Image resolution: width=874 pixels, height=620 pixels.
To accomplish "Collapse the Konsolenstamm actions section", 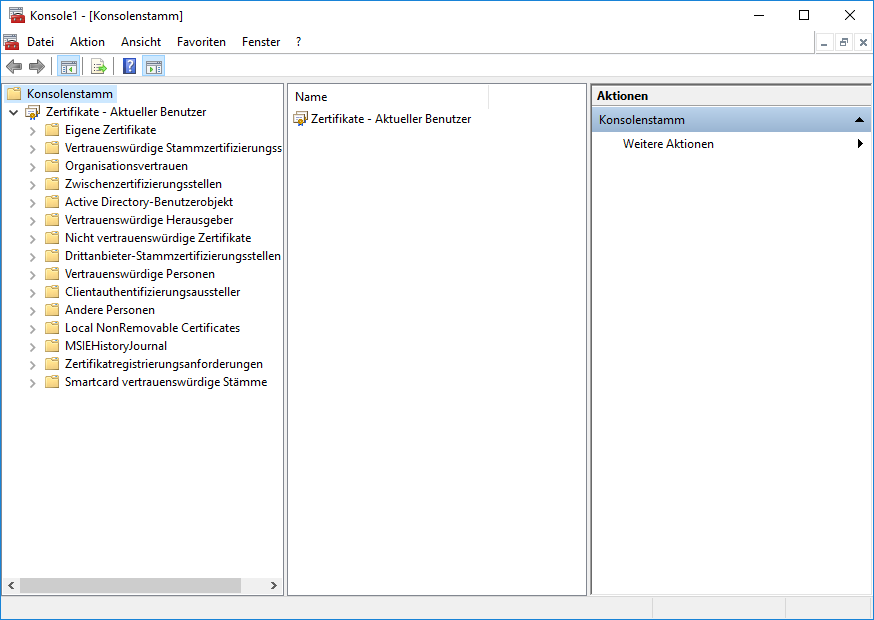I will [858, 119].
